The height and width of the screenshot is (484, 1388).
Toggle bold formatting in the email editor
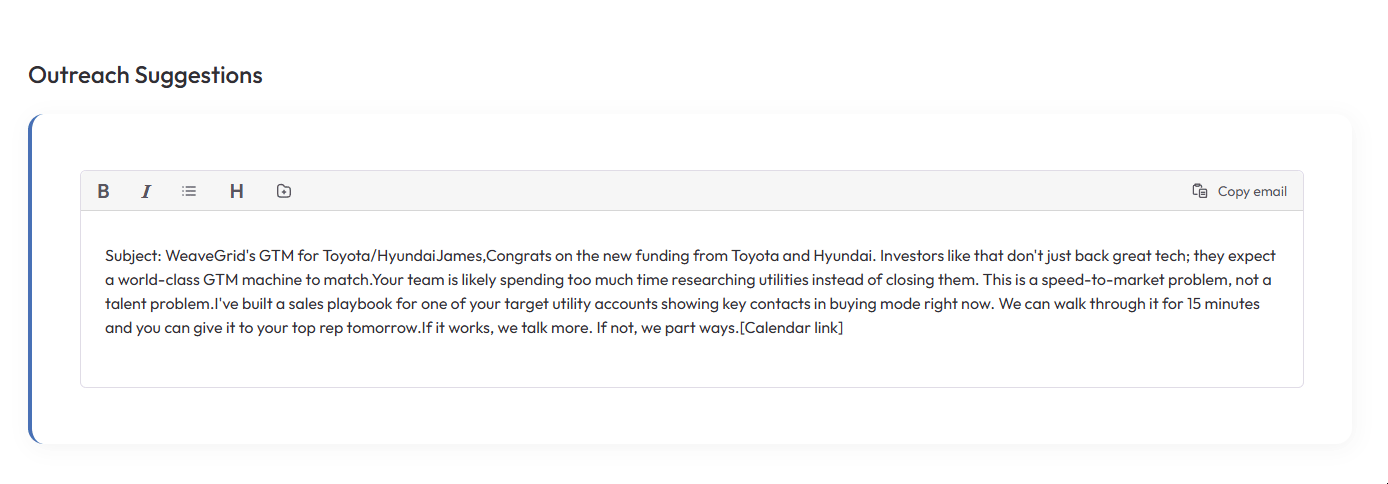pyautogui.click(x=103, y=191)
